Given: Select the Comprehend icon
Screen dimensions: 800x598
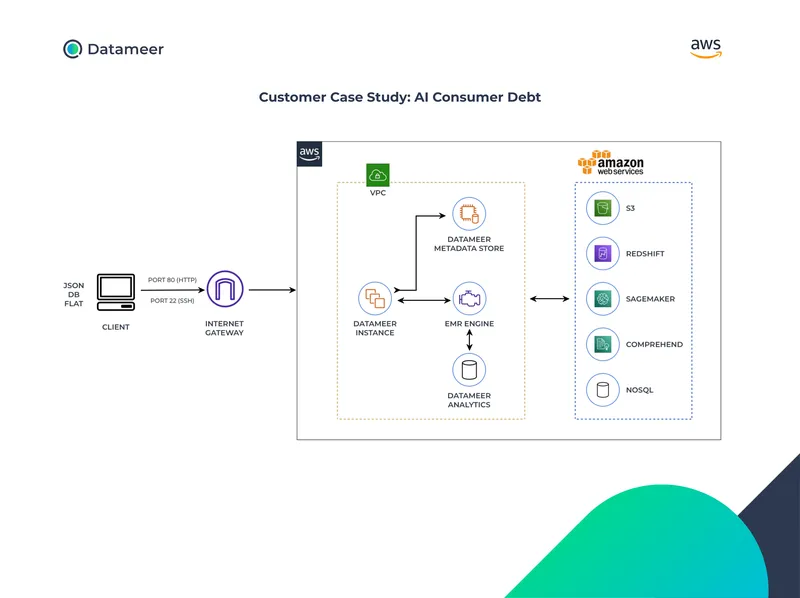Looking at the screenshot, I should (x=603, y=344).
